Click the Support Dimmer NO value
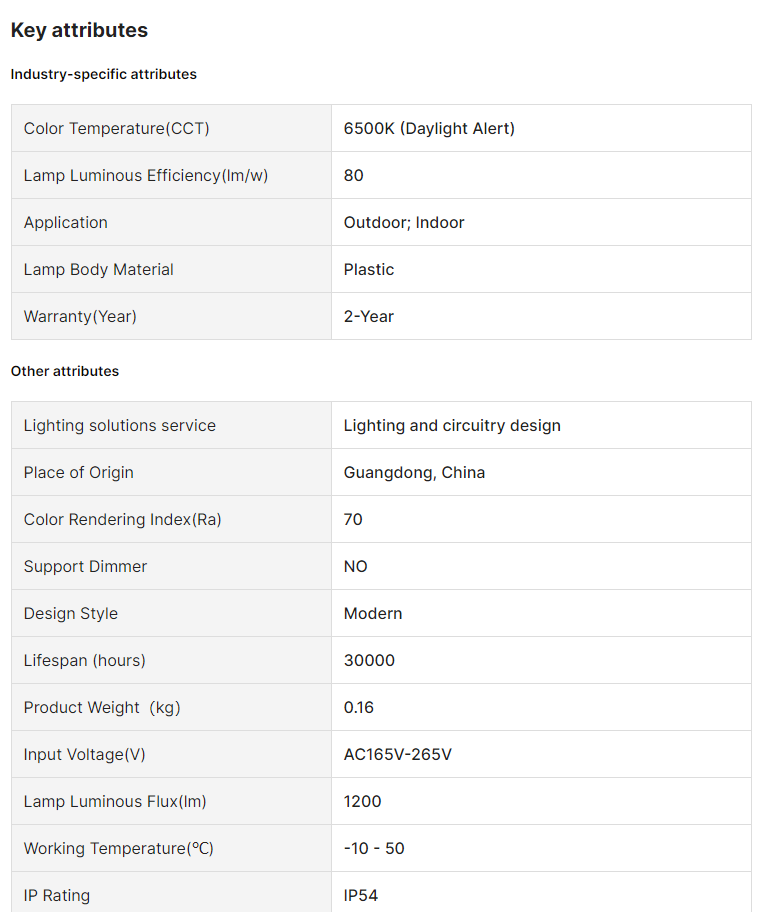 [x=356, y=566]
